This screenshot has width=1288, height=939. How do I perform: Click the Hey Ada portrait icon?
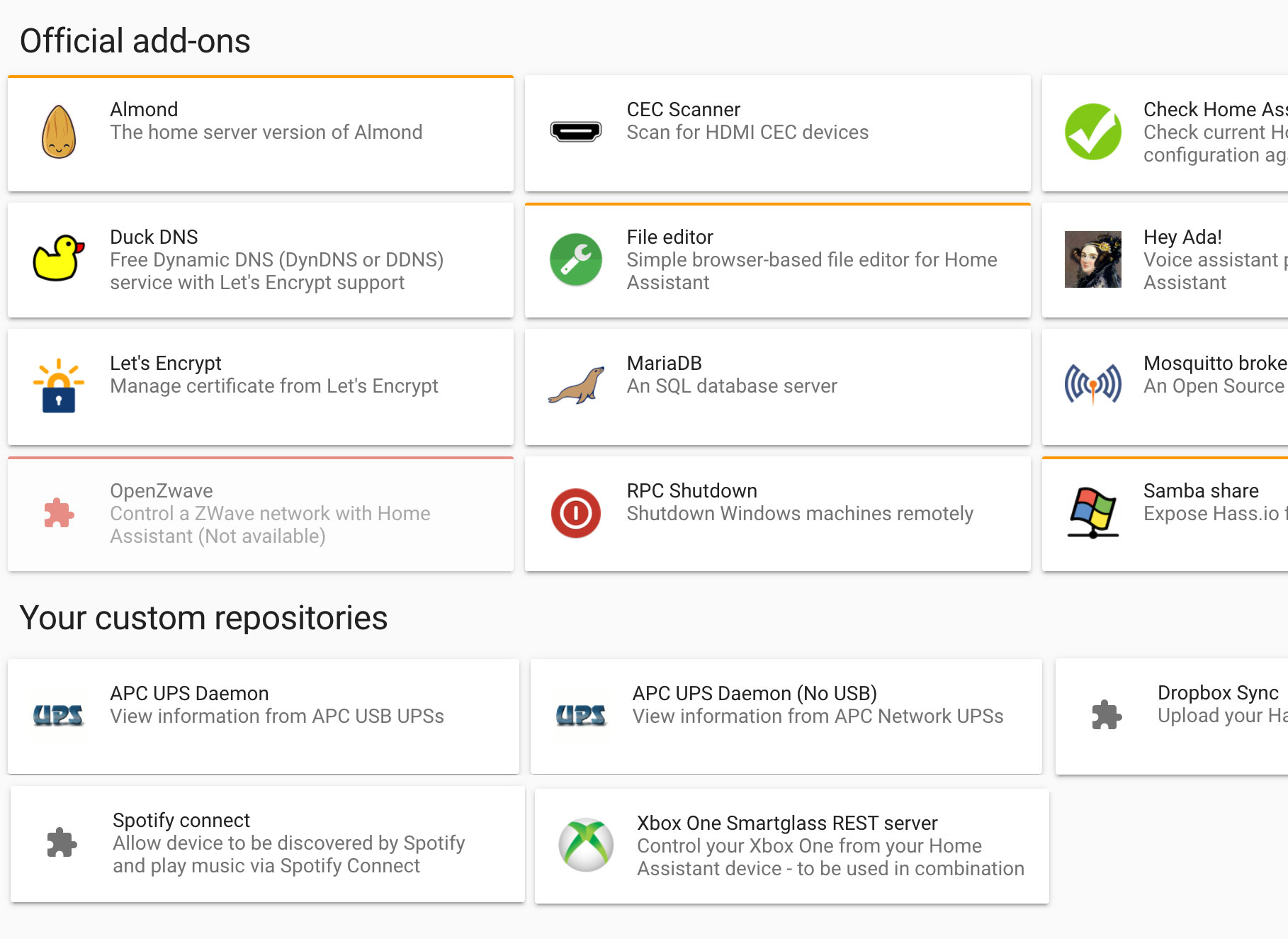1093,259
